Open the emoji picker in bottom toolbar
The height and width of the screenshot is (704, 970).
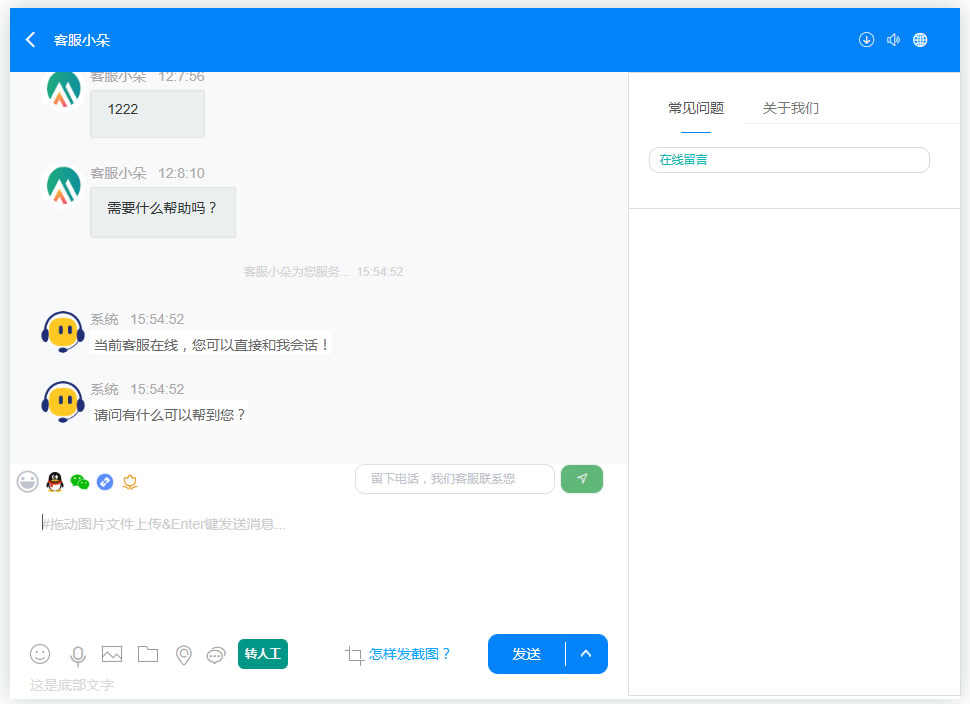pyautogui.click(x=40, y=654)
